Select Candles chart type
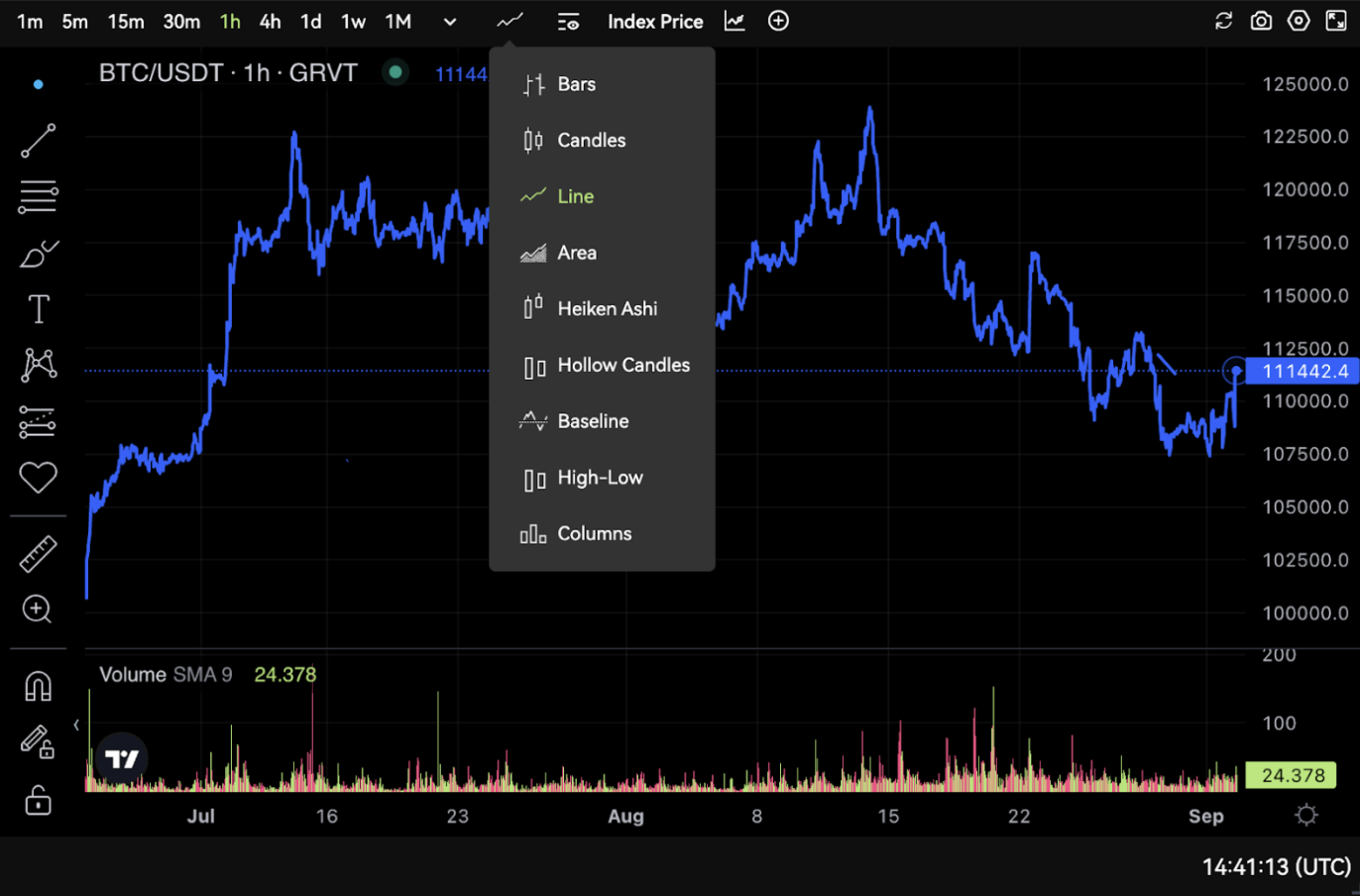The width and height of the screenshot is (1360, 896). coord(591,141)
